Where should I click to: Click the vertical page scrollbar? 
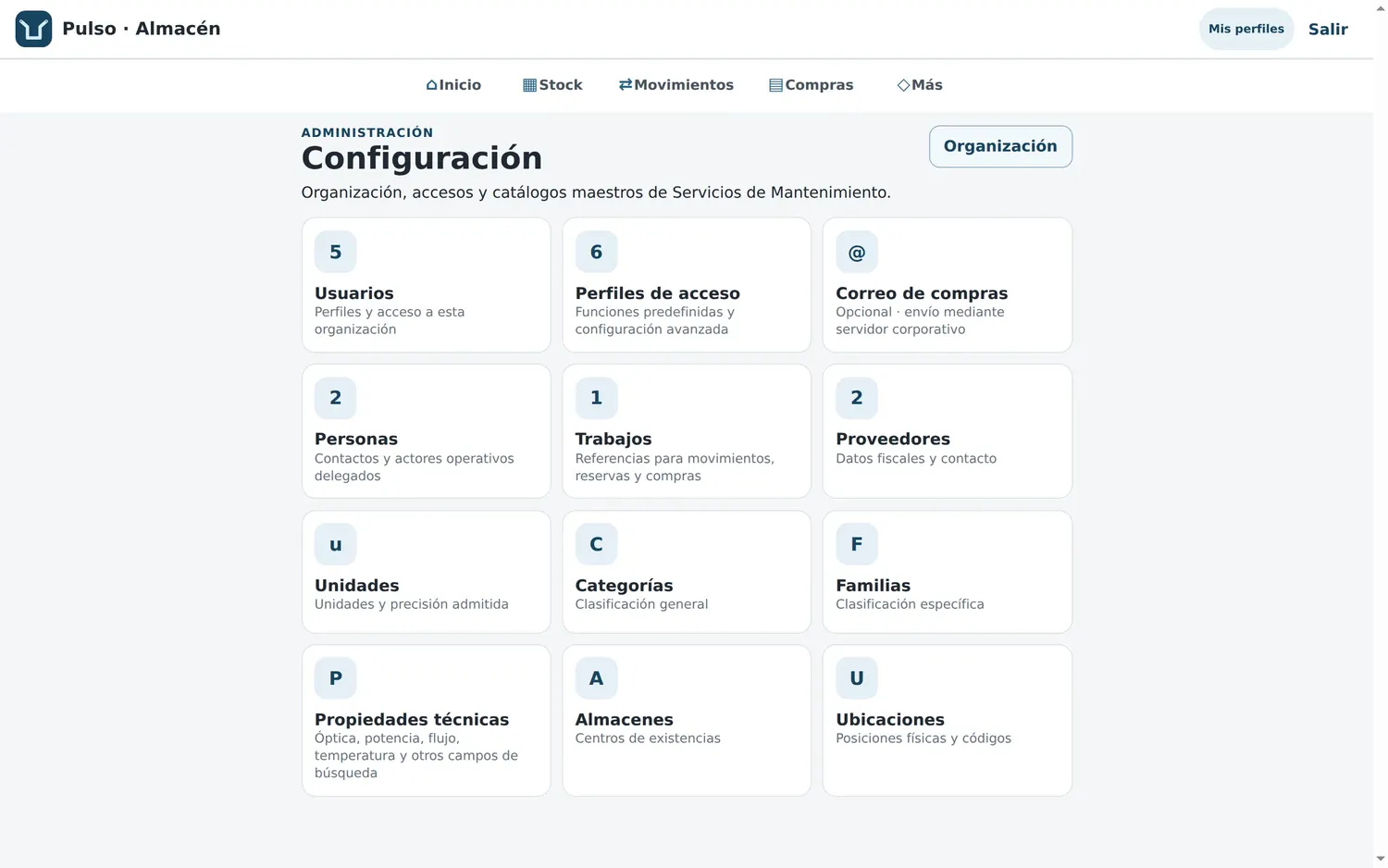(1381, 434)
